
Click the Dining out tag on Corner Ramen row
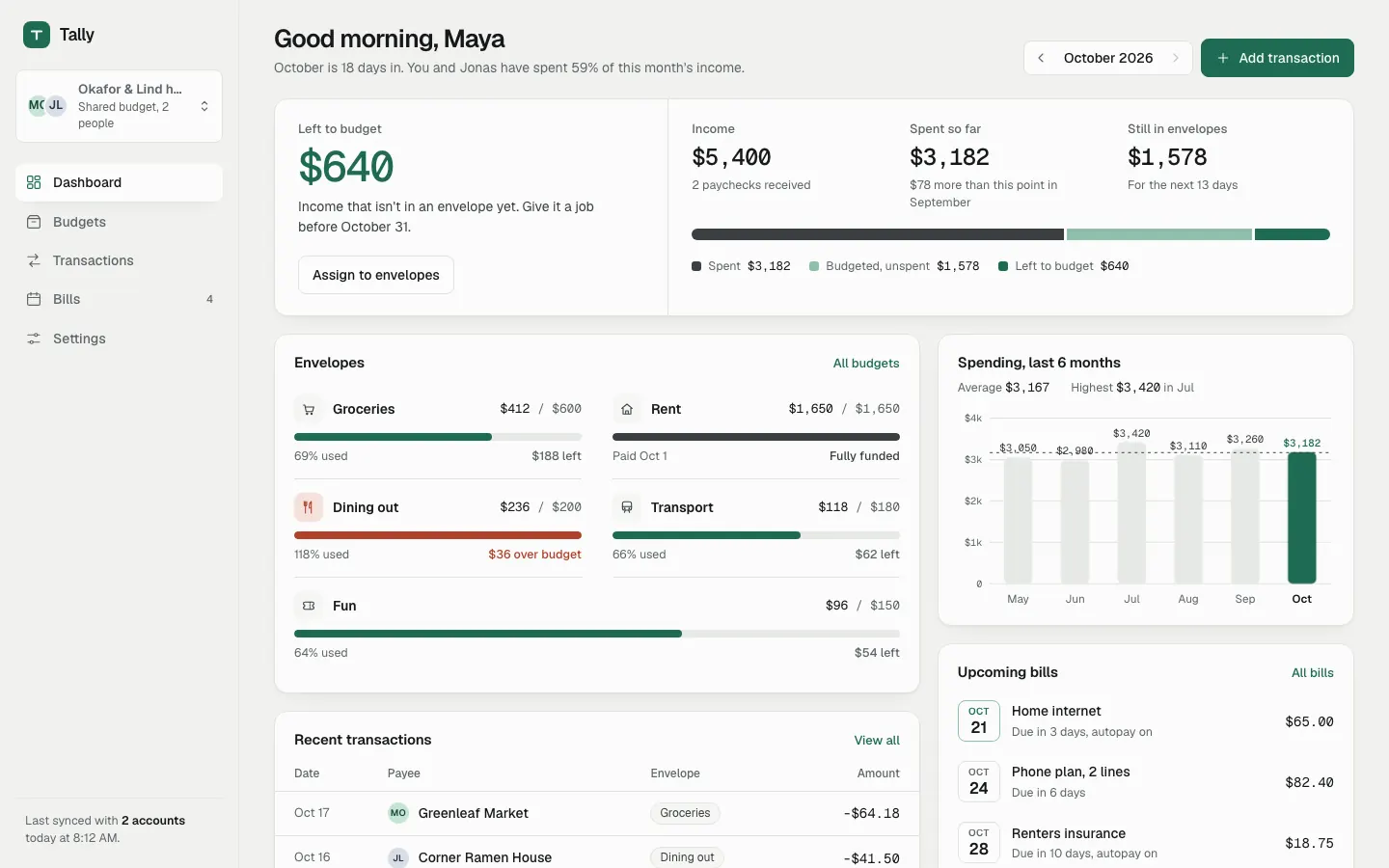(x=687, y=857)
